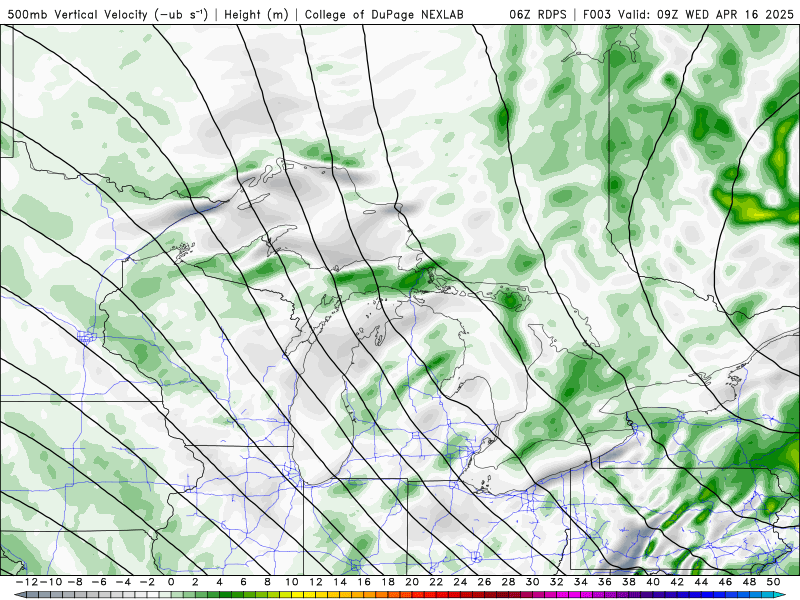This screenshot has width=800, height=600.
Task: Click the 'F003' forecast hour label
Action: 598,14
